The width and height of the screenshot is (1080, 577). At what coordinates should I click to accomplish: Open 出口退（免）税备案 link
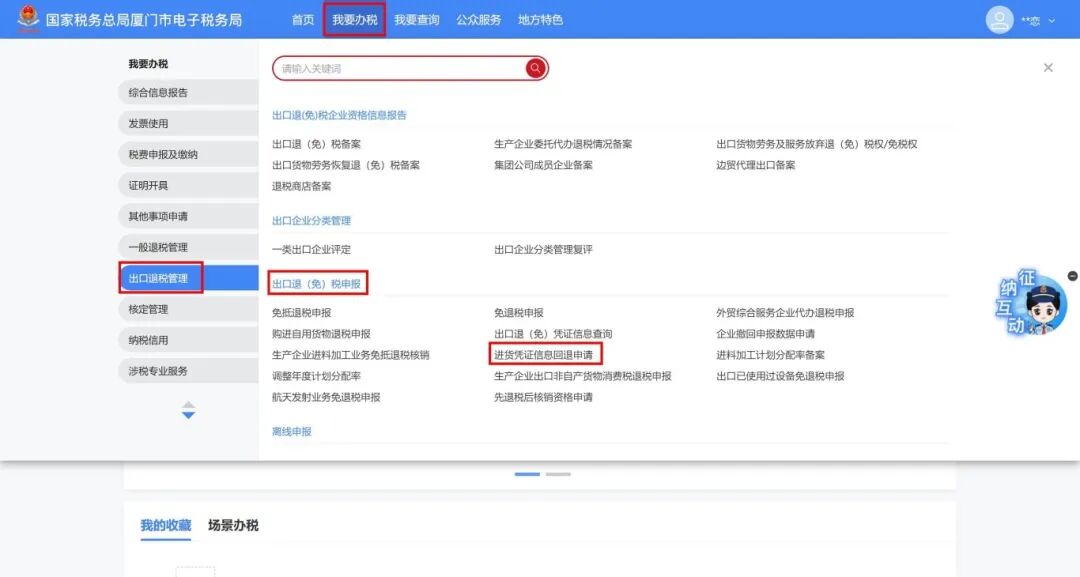(316, 144)
